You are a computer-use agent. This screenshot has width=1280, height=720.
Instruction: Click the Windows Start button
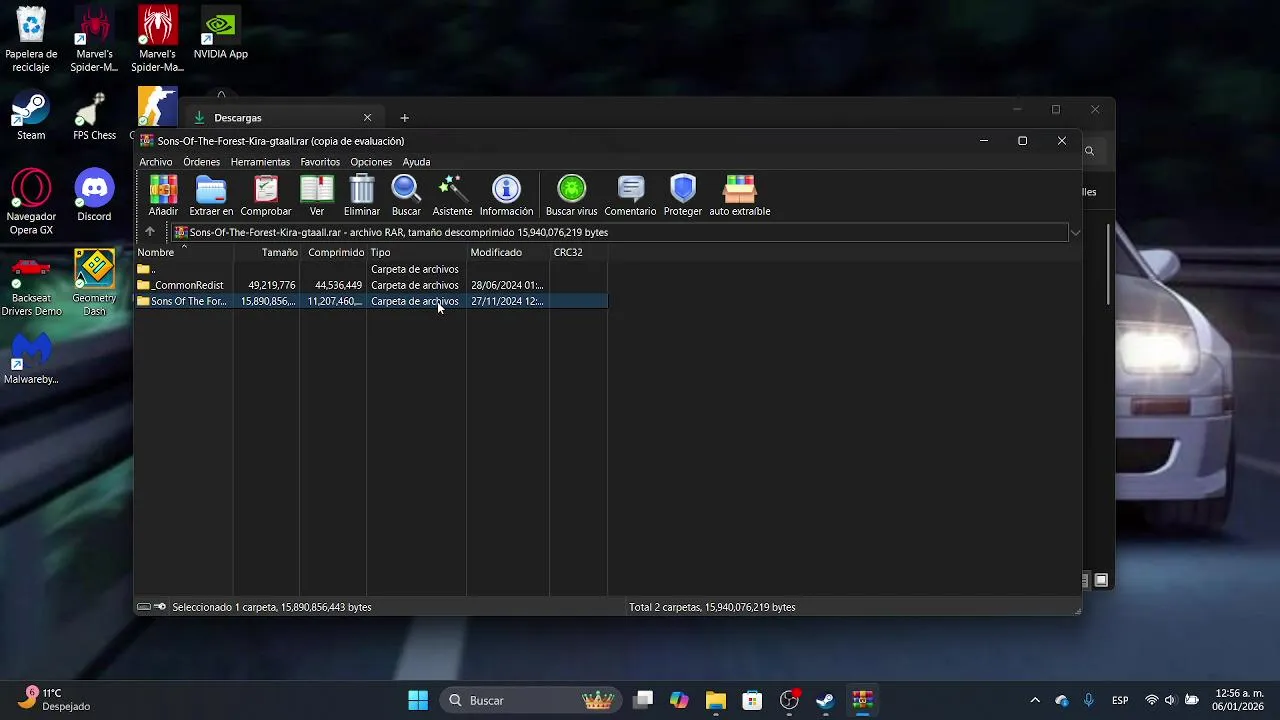coord(418,700)
